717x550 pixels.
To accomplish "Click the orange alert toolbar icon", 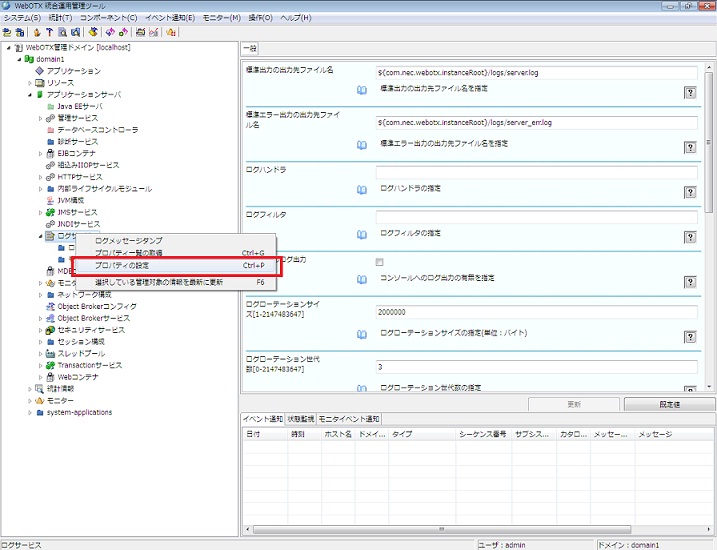I will click(171, 32).
